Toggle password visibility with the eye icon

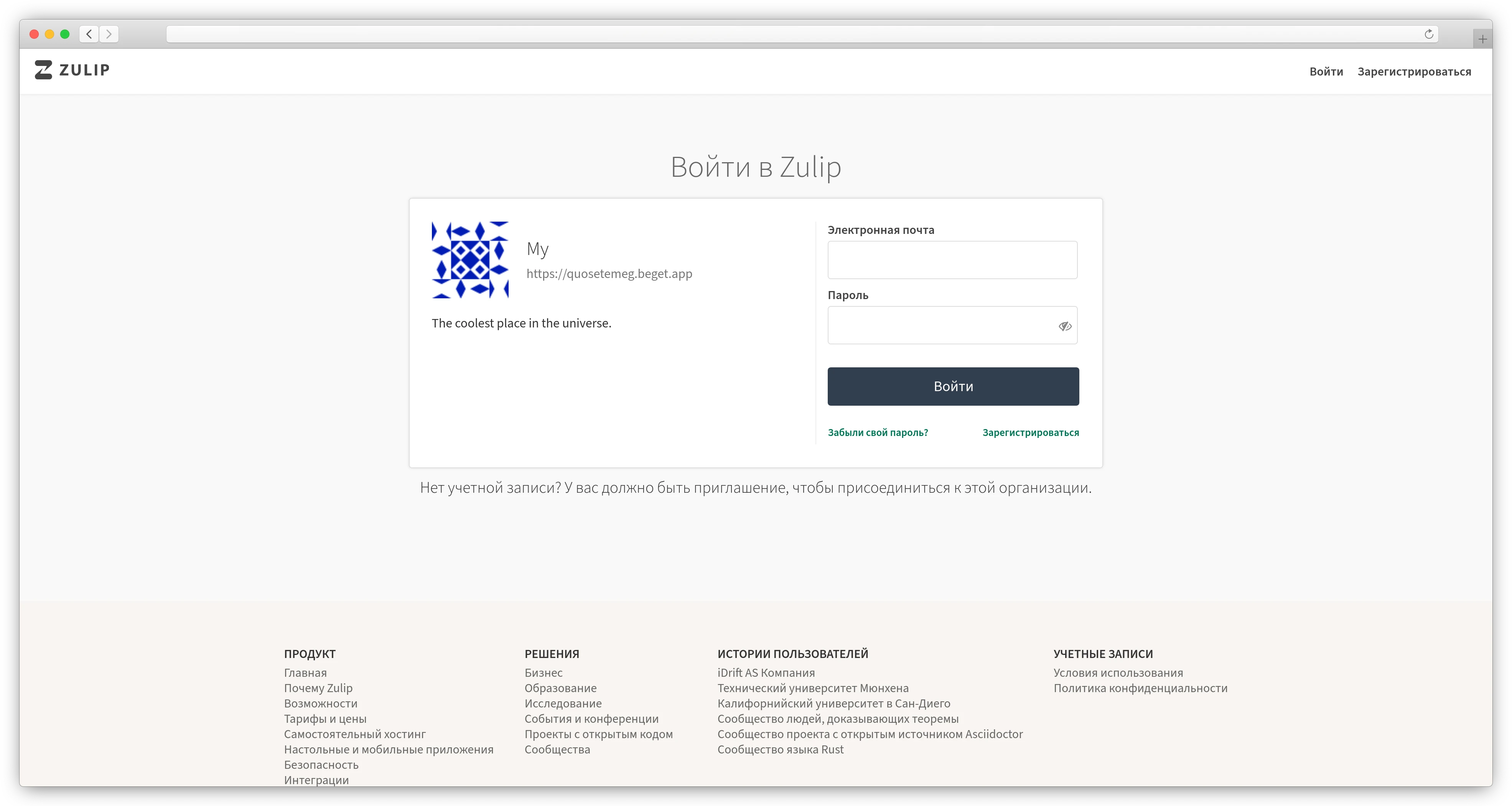(1064, 327)
